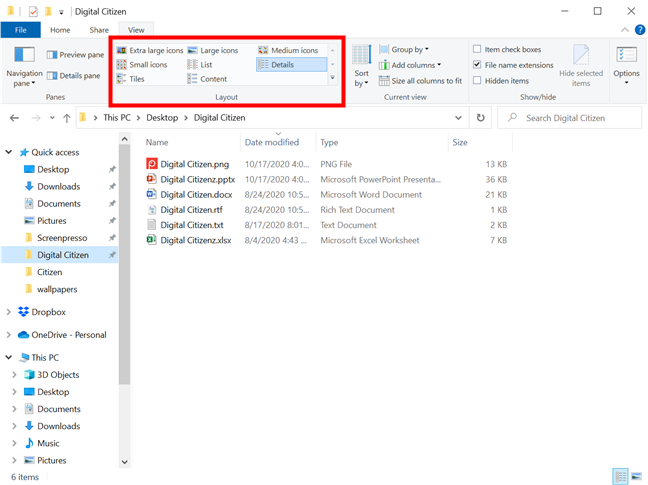Click Desktop in address bar
Viewport: 648px width, 485px height.
[162, 118]
